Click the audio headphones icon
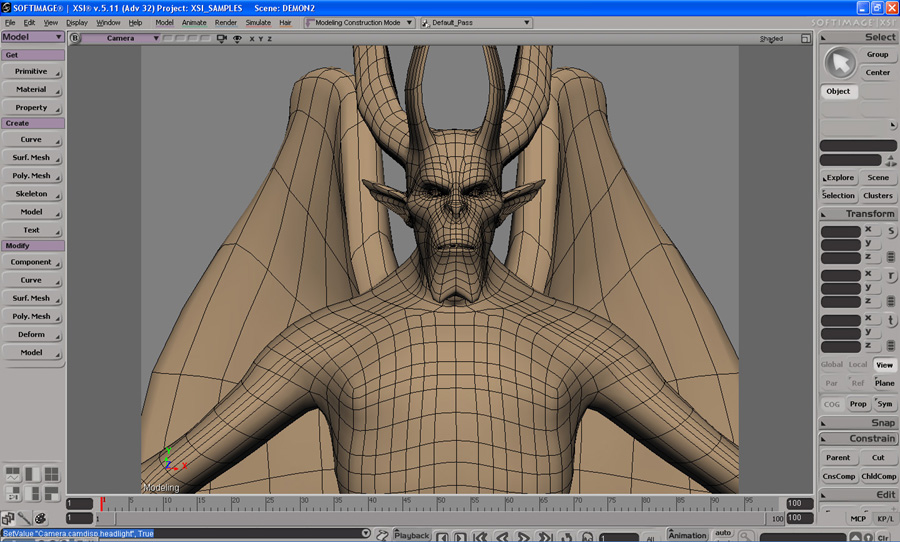 pyautogui.click(x=587, y=537)
